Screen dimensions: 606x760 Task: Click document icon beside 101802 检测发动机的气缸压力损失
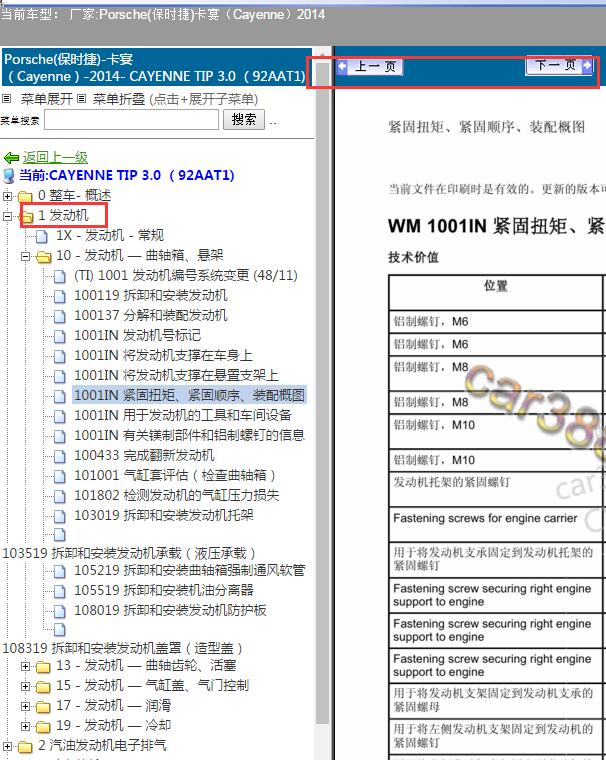60,496
